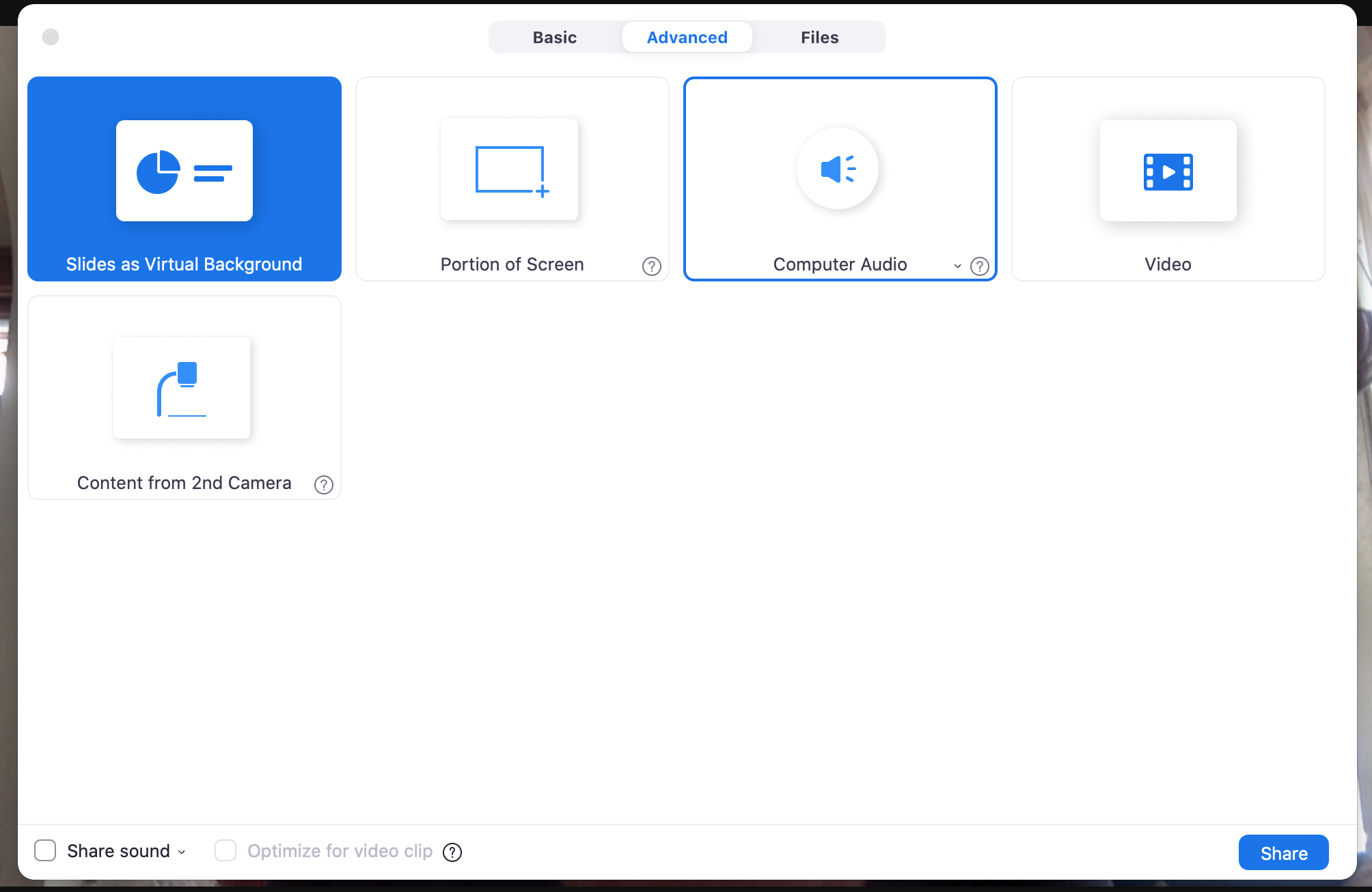Choose the Video film strip icon
This screenshot has width=1372, height=892.
(1168, 171)
